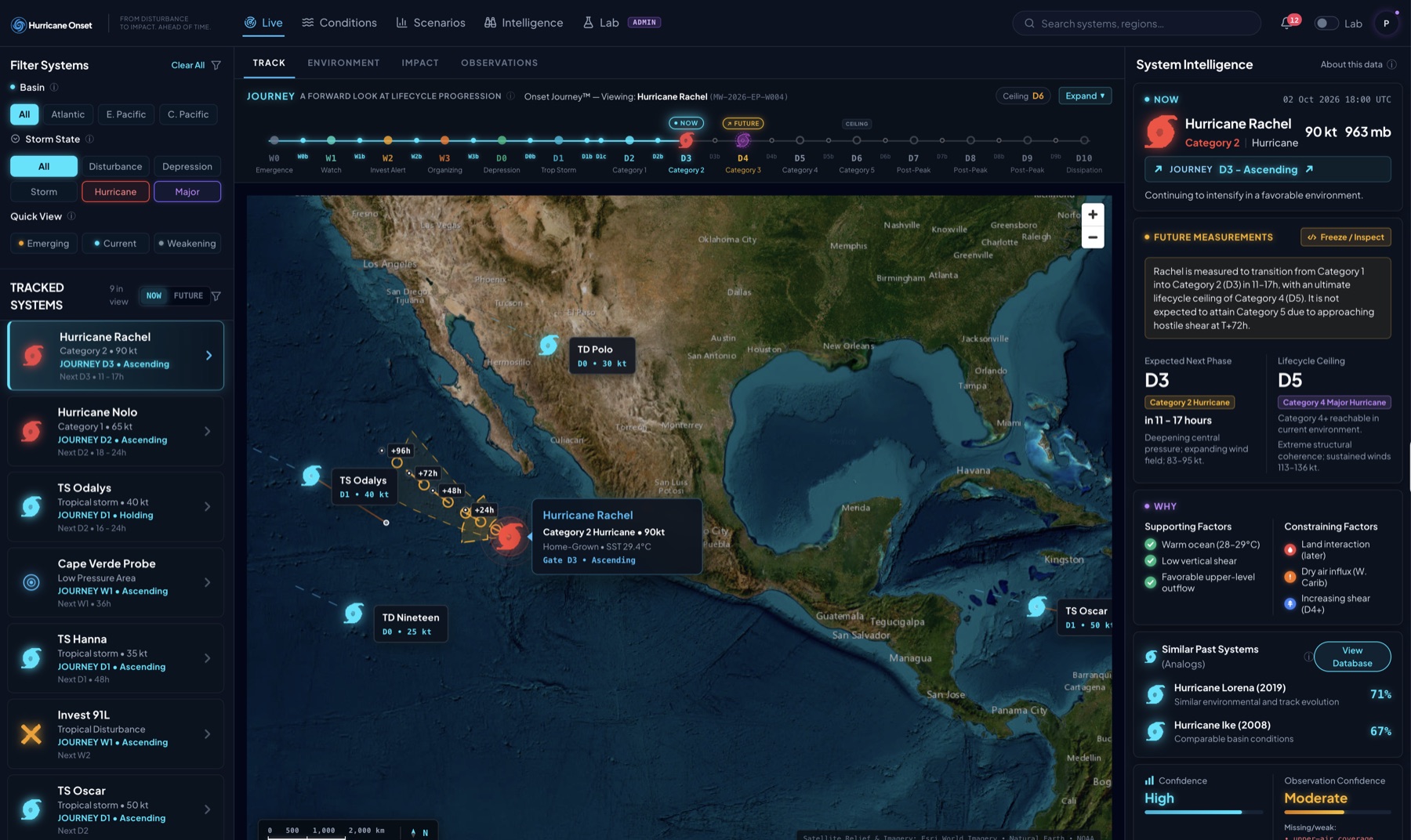The image size is (1411, 840).
Task: Select the Emerging quick view
Action: (x=44, y=243)
